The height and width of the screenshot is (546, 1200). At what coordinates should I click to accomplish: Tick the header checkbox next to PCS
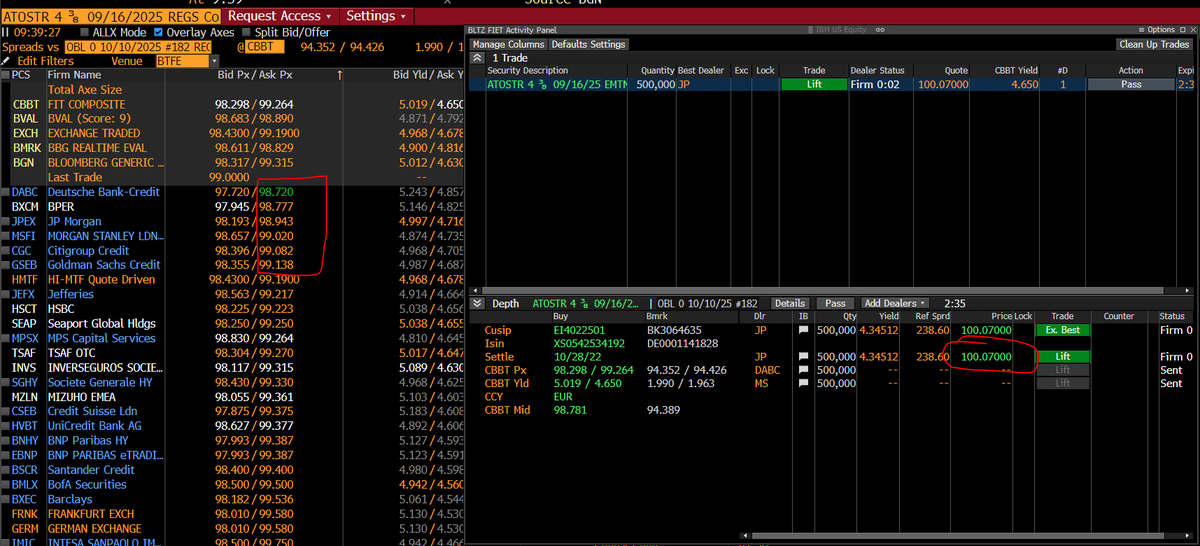pyautogui.click(x=6, y=75)
